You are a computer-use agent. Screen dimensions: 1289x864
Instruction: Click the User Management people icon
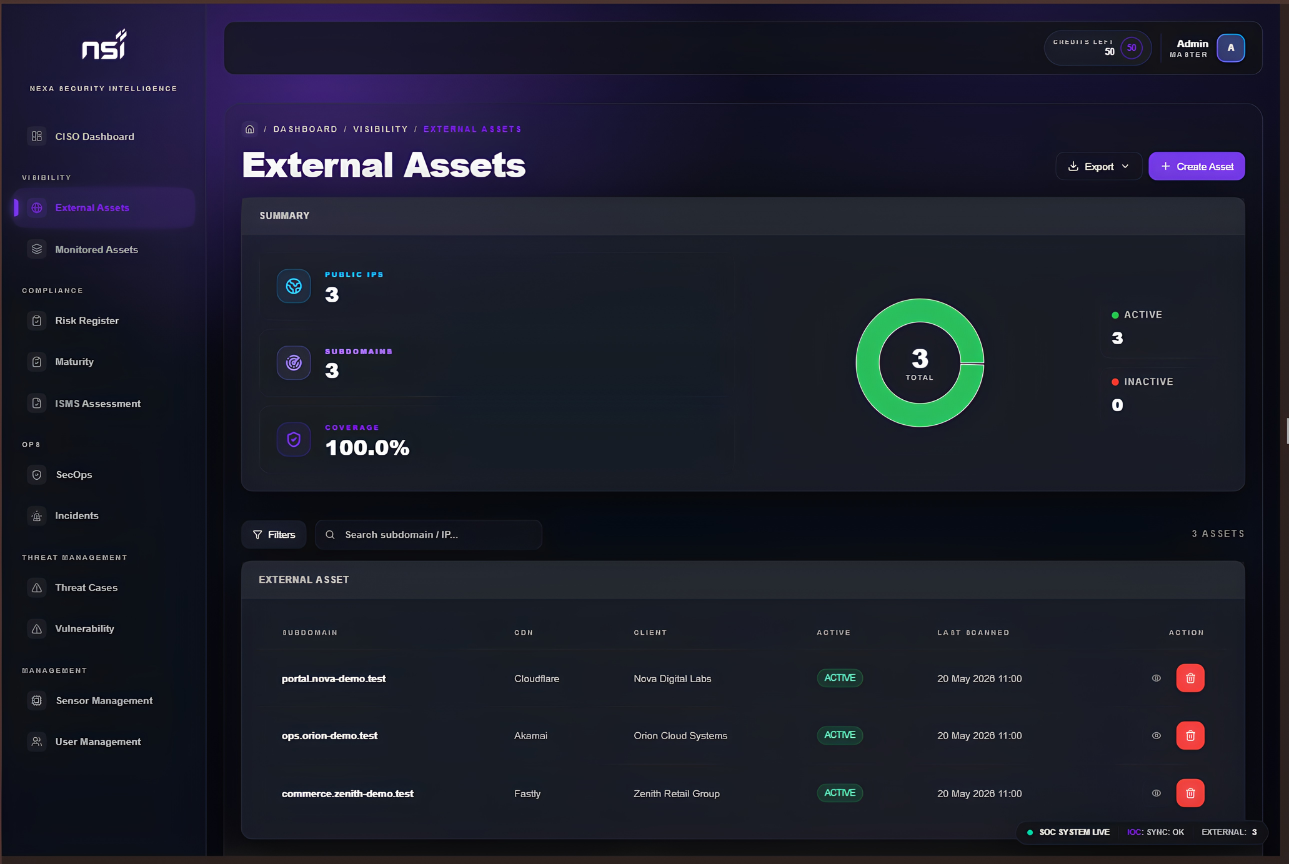tap(37, 742)
